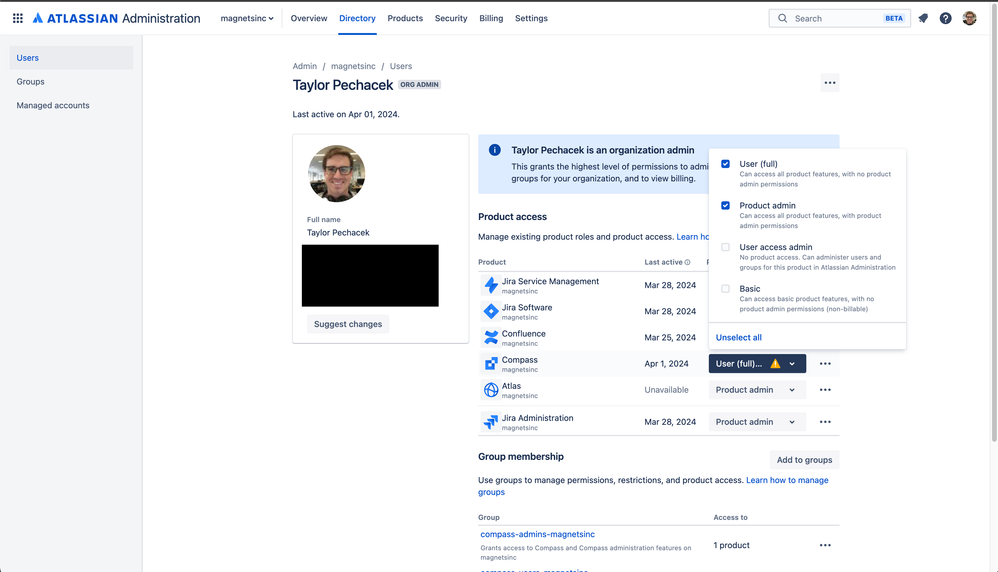Open more actions for Jira Administration row
This screenshot has height=572, width=998.
825,422
